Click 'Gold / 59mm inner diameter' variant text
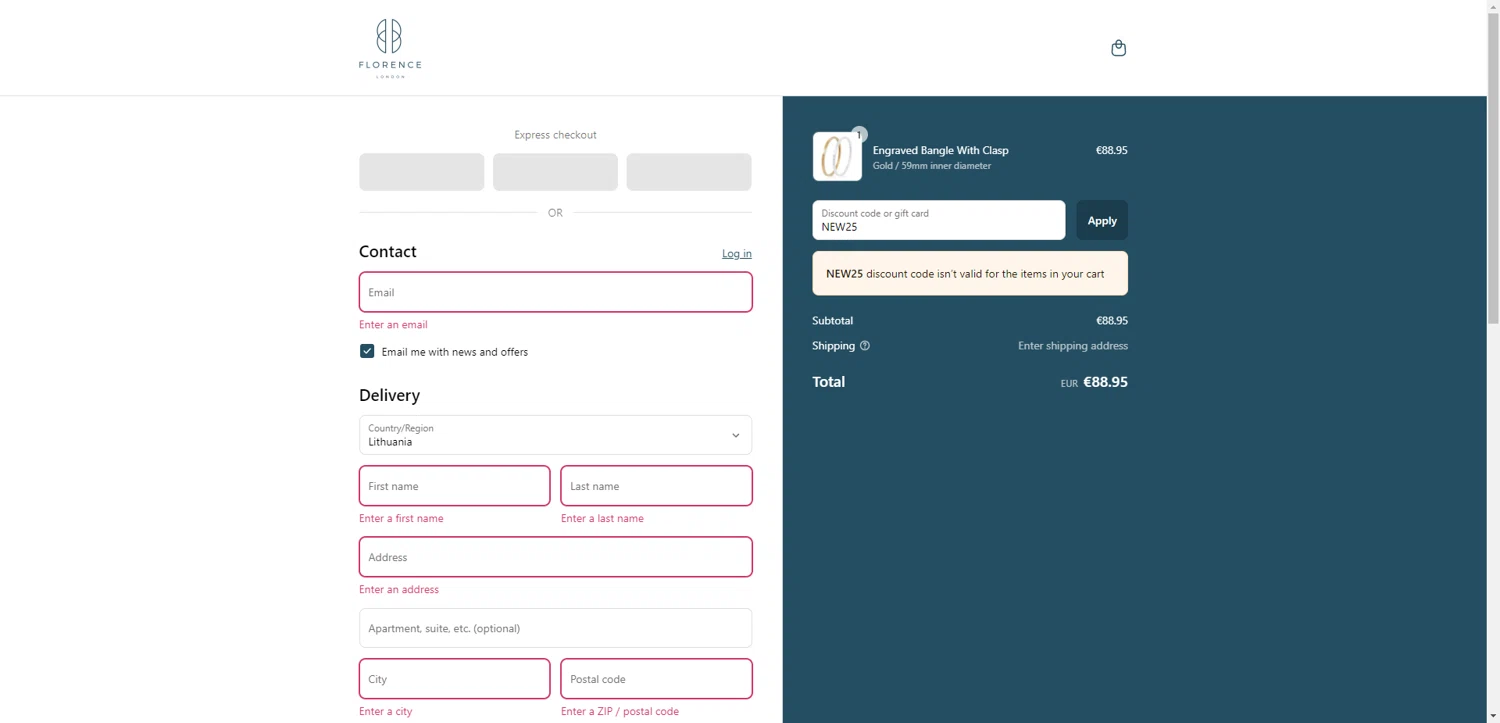Screen dimensions: 1500x723 pos(932,166)
